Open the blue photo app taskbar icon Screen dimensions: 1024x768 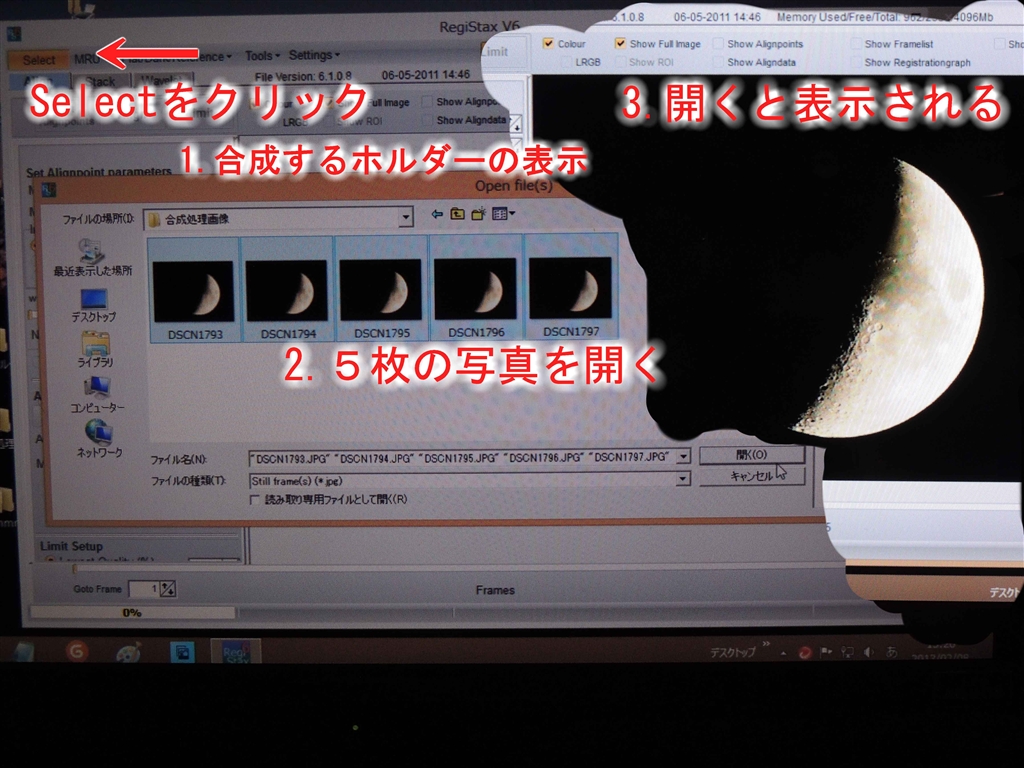[x=182, y=652]
